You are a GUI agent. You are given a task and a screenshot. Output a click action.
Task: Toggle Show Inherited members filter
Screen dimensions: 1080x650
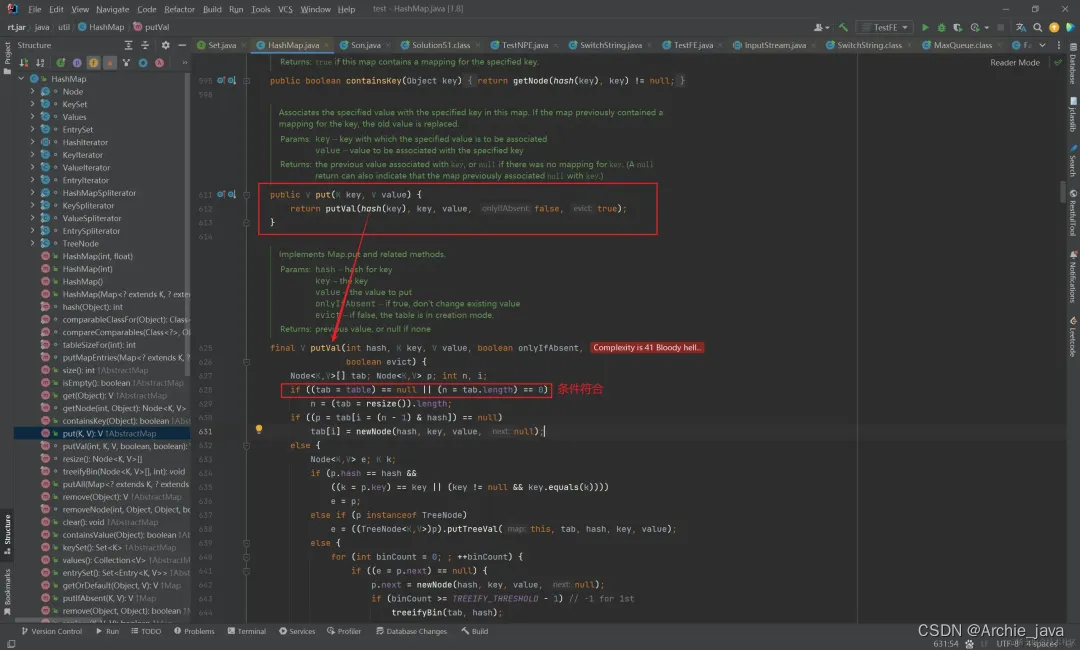coord(61,63)
